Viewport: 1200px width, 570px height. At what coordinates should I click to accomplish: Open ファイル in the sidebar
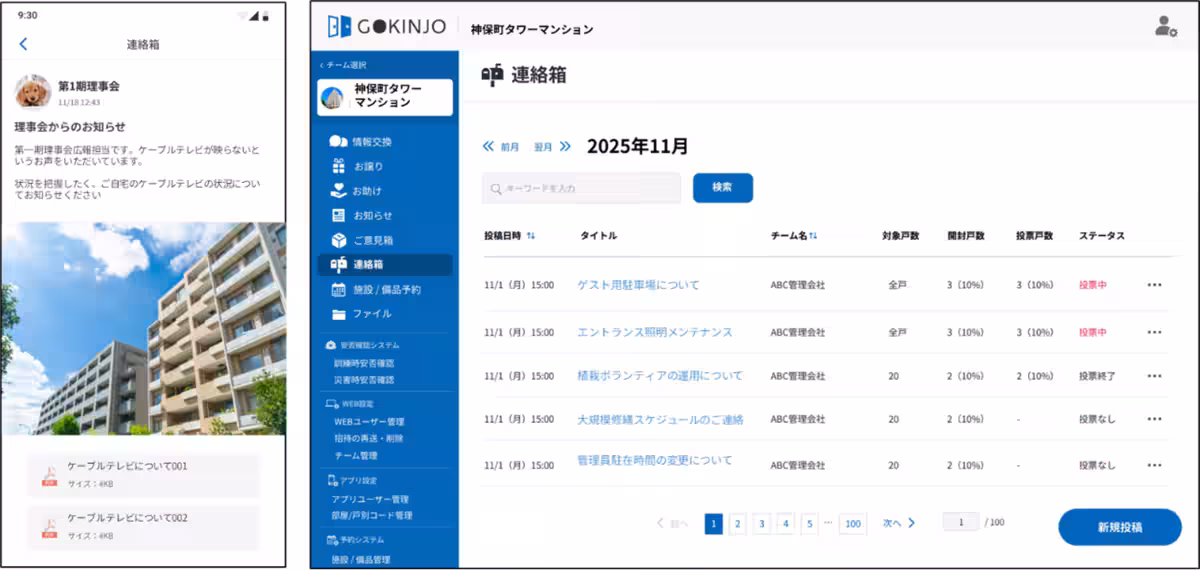371,314
